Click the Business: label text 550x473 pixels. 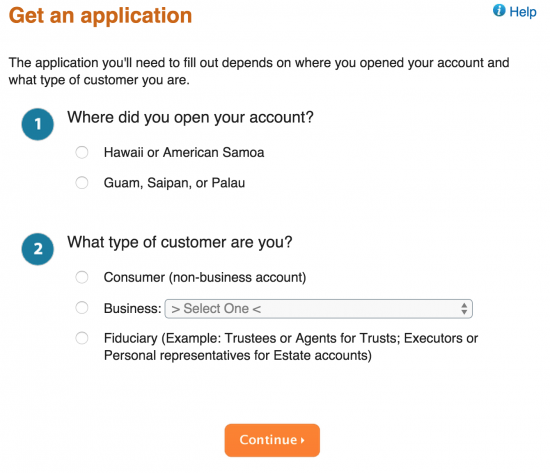click(132, 309)
